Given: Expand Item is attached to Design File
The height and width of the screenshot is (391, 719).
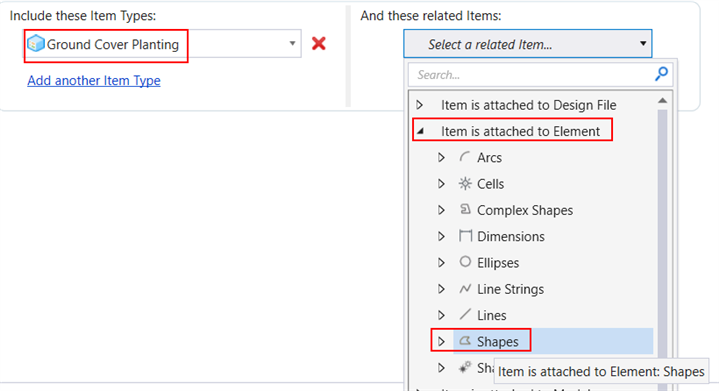Looking at the screenshot, I should [420, 105].
